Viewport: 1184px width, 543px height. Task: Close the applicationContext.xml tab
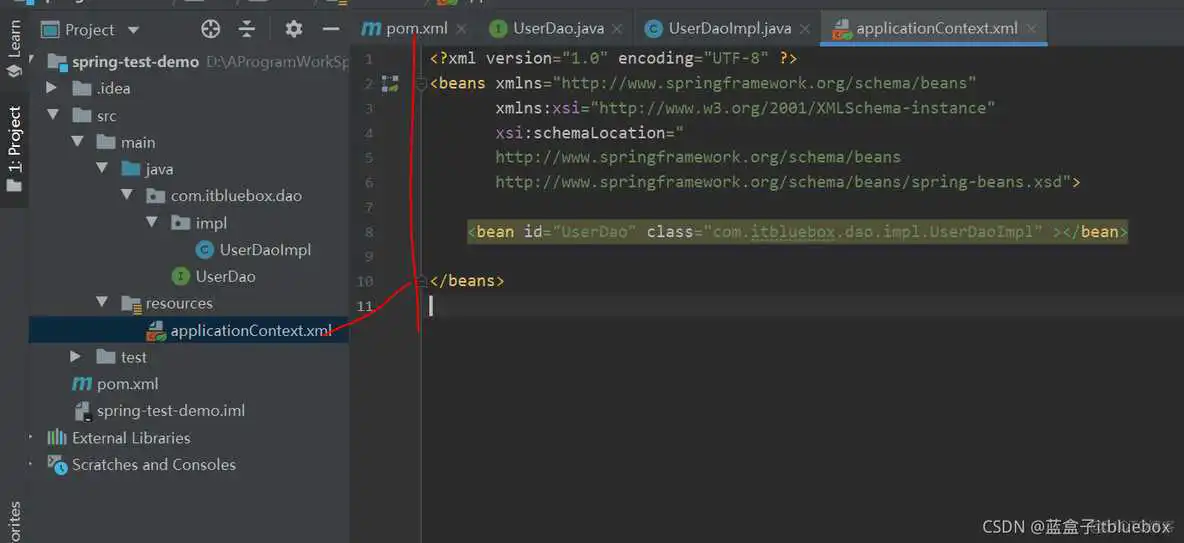[1031, 29]
